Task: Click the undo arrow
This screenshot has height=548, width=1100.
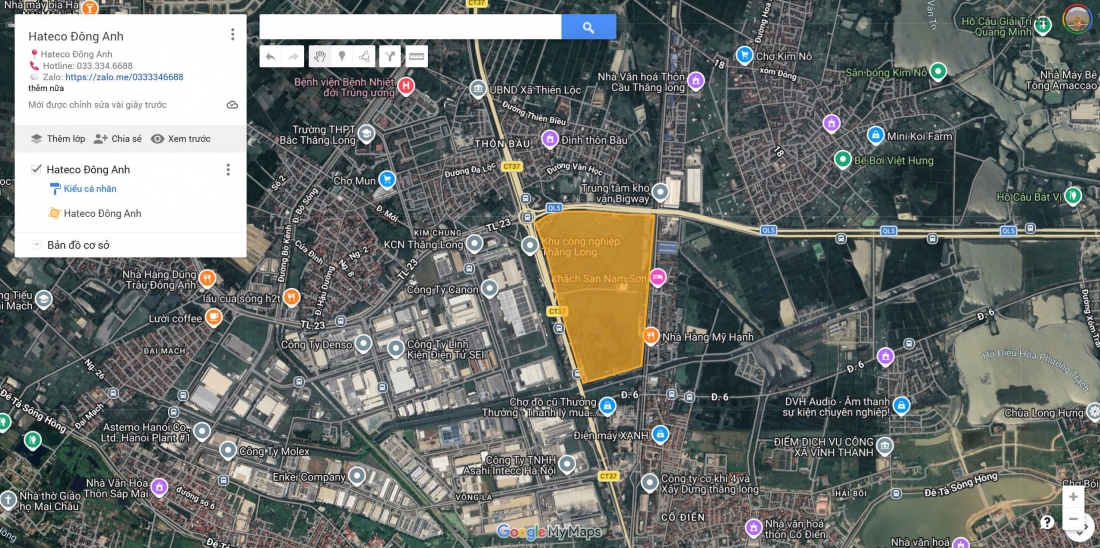Action: coord(270,56)
